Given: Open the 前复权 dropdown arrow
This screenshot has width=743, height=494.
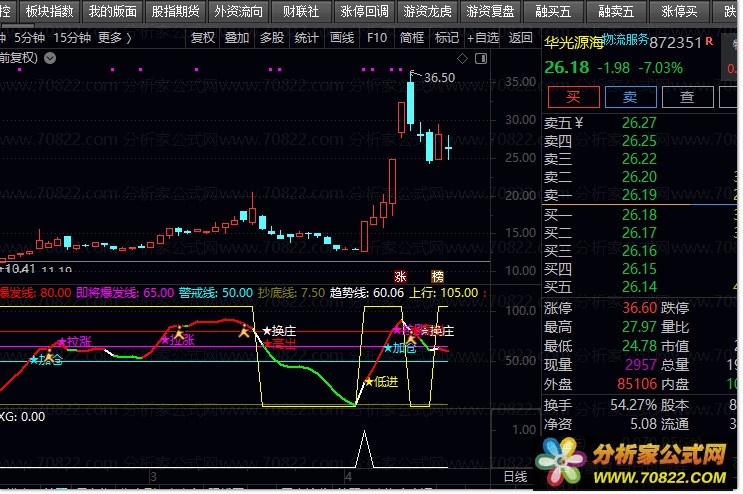Looking at the screenshot, I should pyautogui.click(x=50, y=58).
